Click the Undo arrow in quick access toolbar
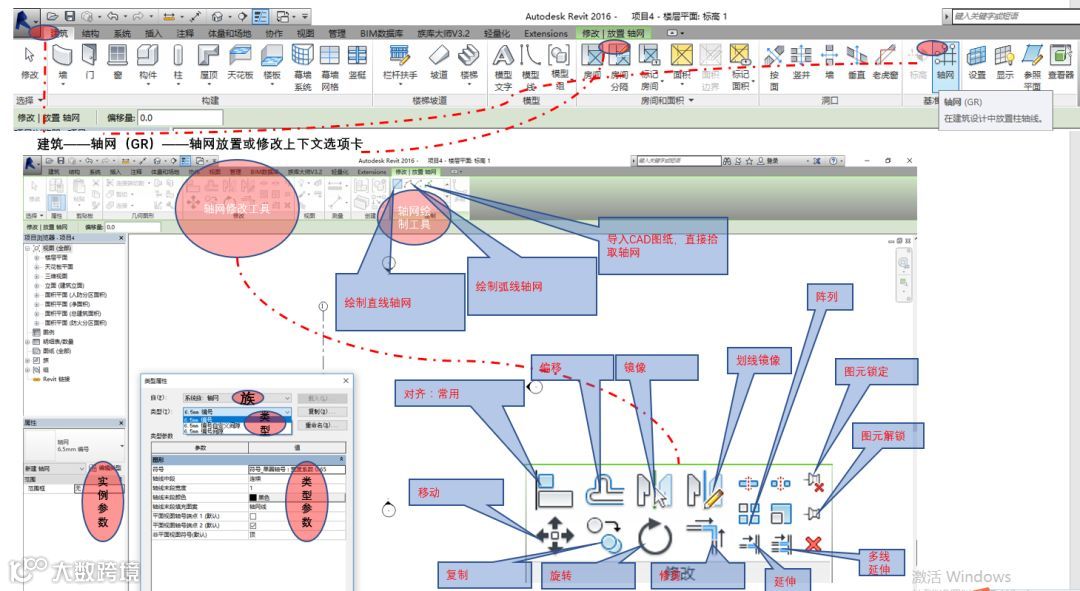This screenshot has height=591, width=1080. pyautogui.click(x=112, y=15)
